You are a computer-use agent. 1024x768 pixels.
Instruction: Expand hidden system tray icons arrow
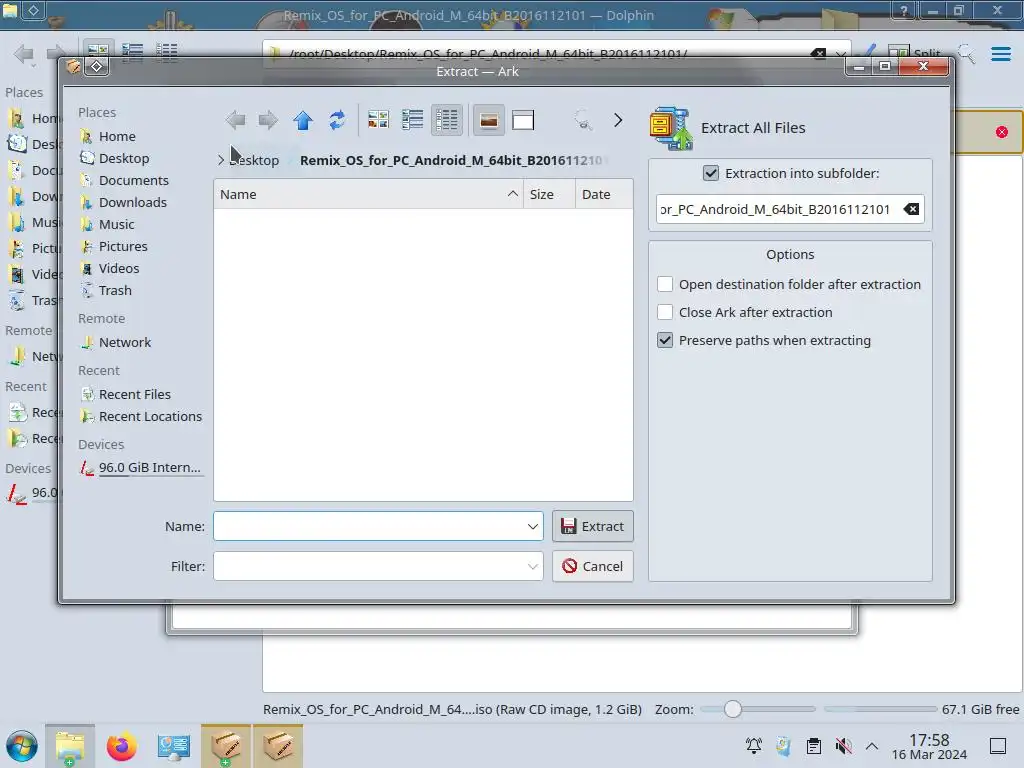pyautogui.click(x=872, y=746)
